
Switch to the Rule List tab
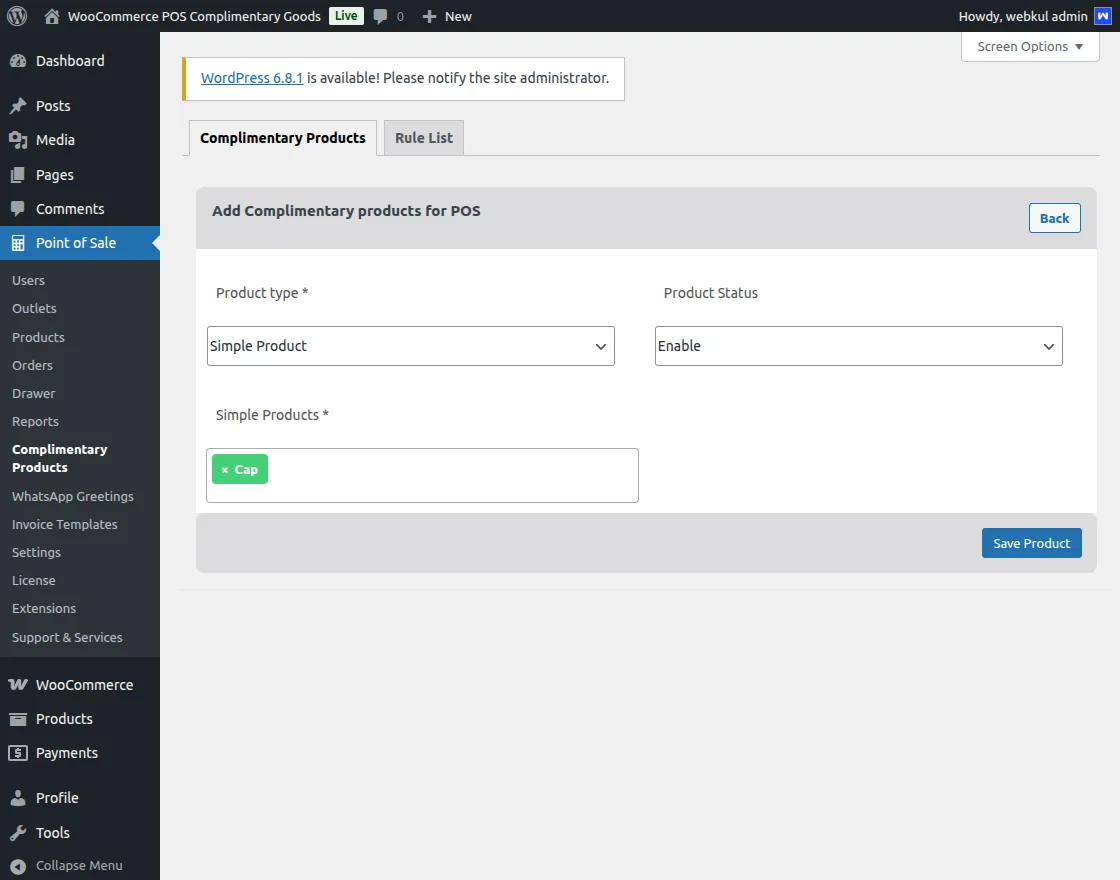coord(424,138)
